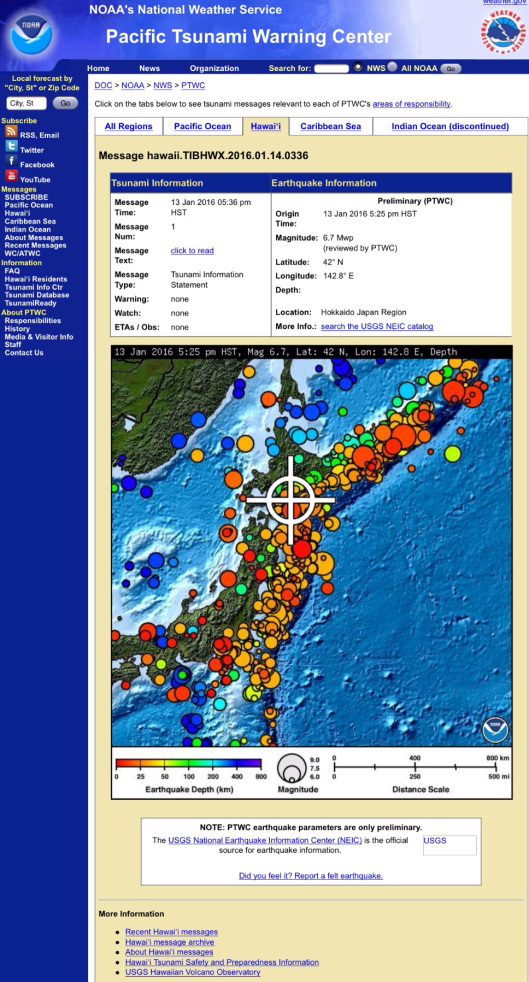Viewport: 529px width, 982px height.
Task: Click the USGS image placeholder
Action: tap(449, 845)
